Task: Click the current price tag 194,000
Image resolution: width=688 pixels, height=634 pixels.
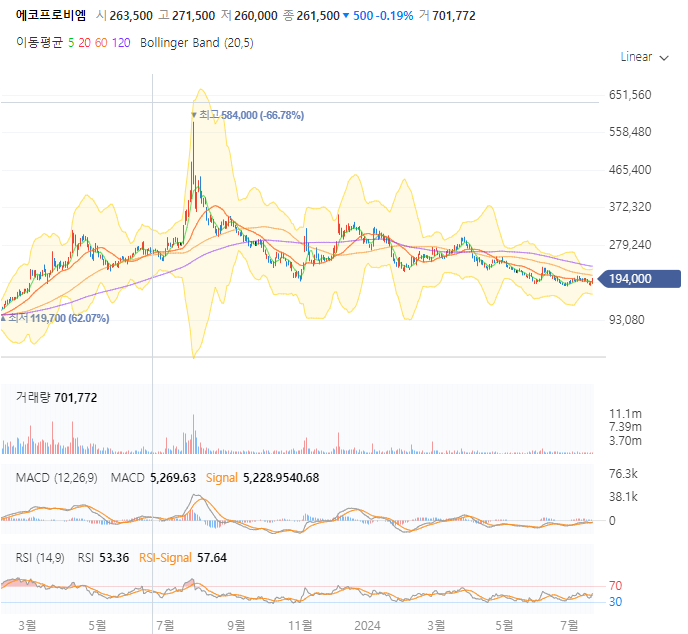Action: 639,279
